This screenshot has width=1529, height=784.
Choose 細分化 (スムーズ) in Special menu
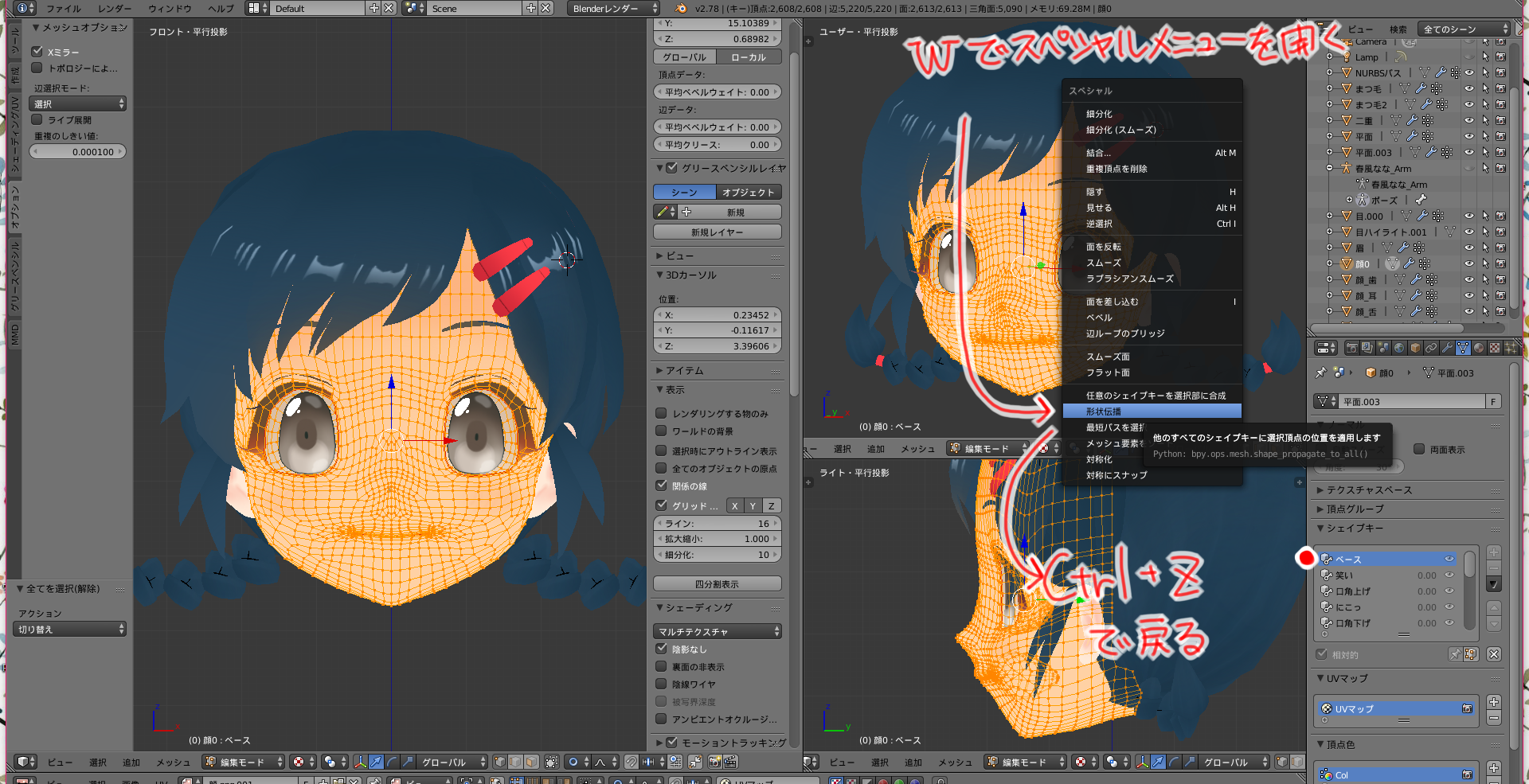tap(1152, 130)
